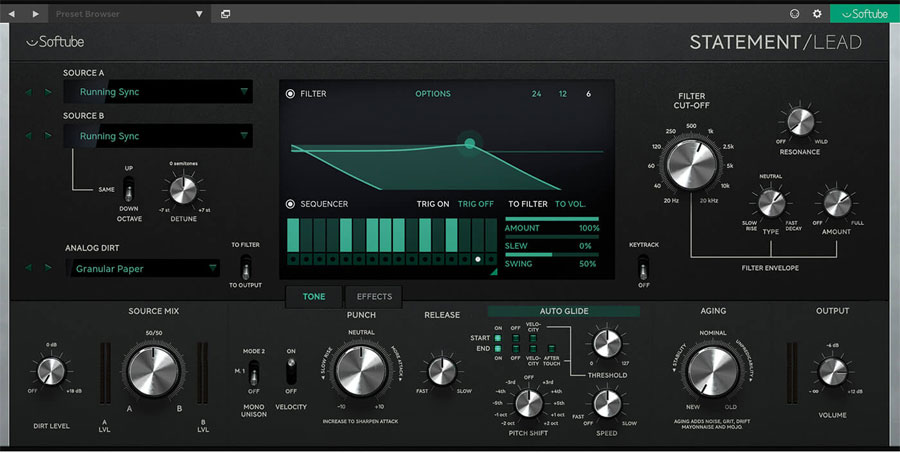Select sequencer Trig Off

476,204
